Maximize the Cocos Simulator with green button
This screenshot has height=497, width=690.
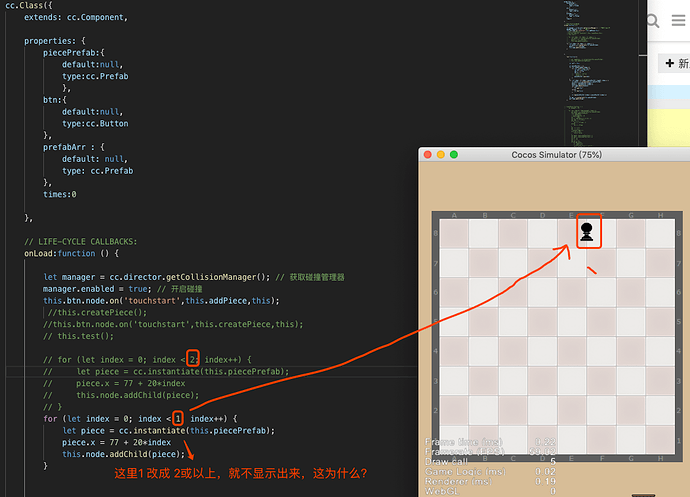[x=454, y=155]
